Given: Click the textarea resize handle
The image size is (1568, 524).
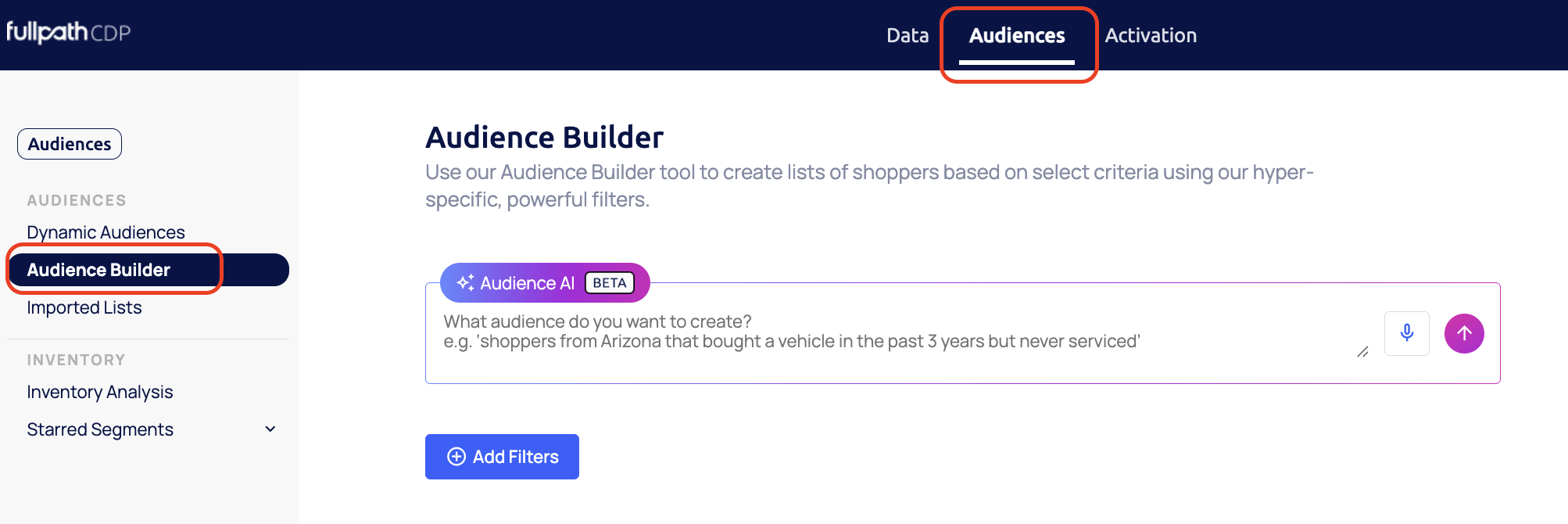Looking at the screenshot, I should click(1362, 352).
